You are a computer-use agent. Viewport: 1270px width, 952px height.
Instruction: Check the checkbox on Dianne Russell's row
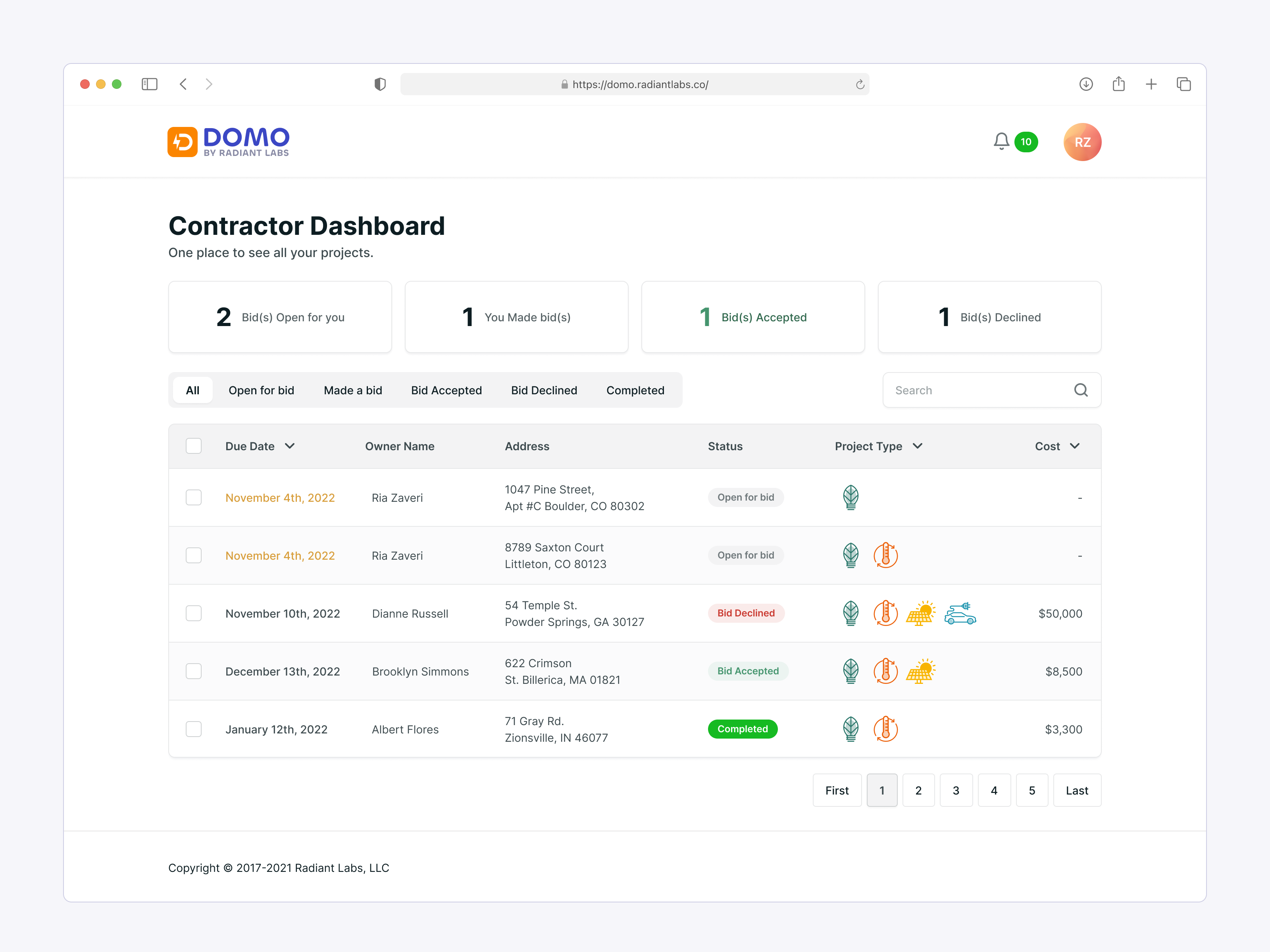click(x=194, y=613)
